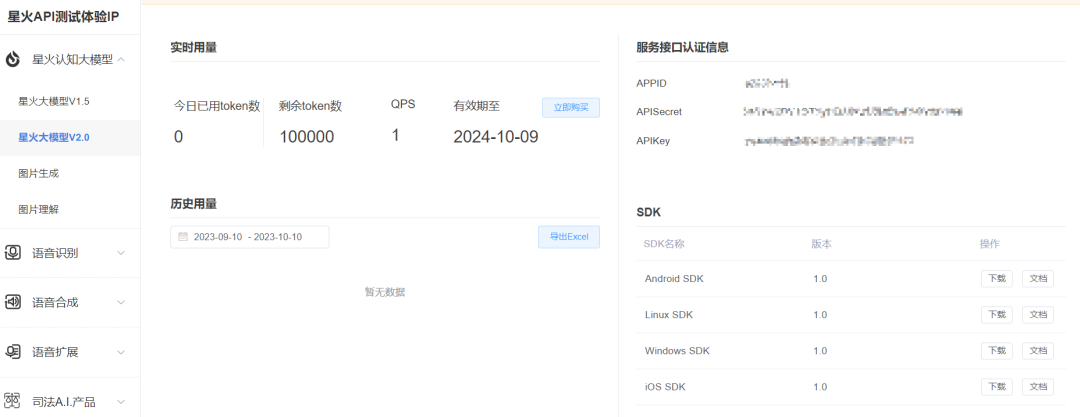Click the 语音合成 speaker icon
The width and height of the screenshot is (1080, 417).
(13, 303)
